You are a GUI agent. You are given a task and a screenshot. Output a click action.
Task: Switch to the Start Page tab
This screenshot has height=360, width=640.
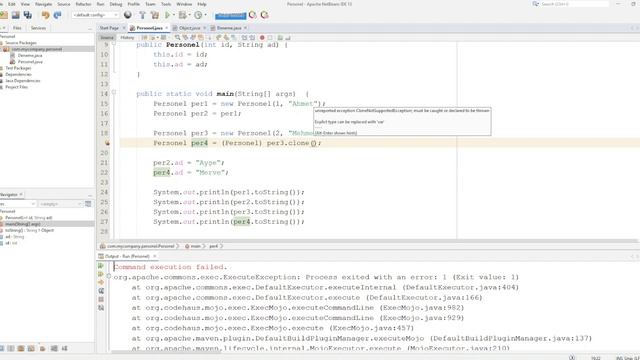pos(109,28)
